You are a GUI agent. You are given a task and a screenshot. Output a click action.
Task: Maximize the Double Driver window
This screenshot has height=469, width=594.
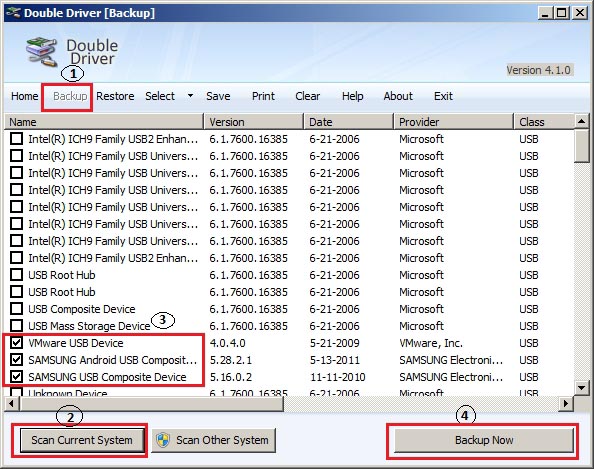561,13
